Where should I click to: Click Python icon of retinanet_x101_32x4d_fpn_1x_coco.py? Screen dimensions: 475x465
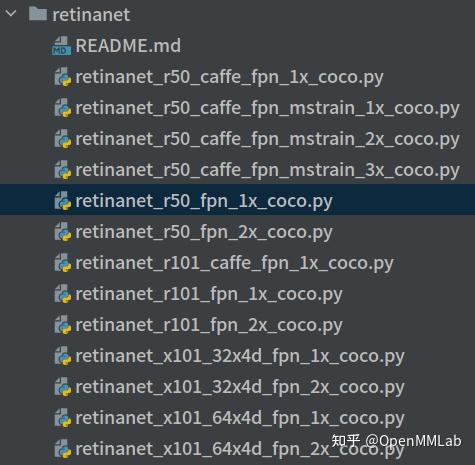tap(63, 356)
